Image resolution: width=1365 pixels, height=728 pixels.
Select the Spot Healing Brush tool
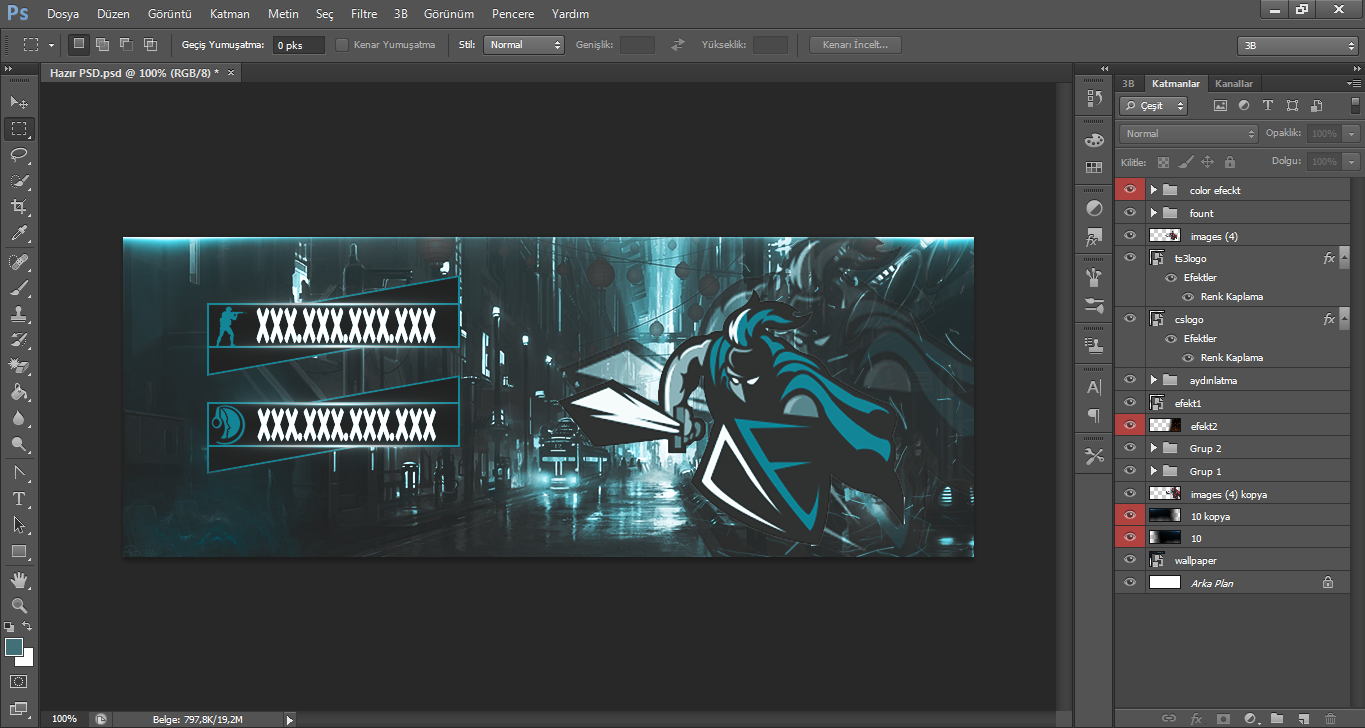(19, 261)
